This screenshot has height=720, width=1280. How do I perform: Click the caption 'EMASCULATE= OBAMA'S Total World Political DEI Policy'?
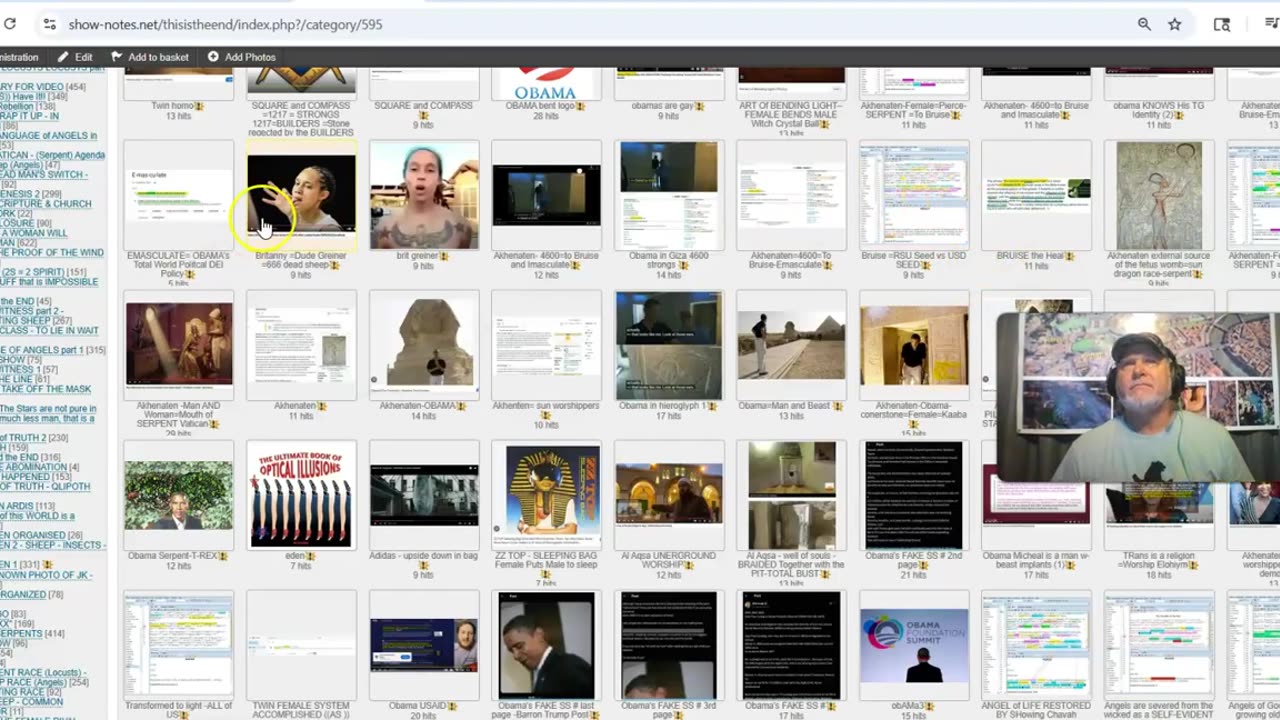coord(179,266)
